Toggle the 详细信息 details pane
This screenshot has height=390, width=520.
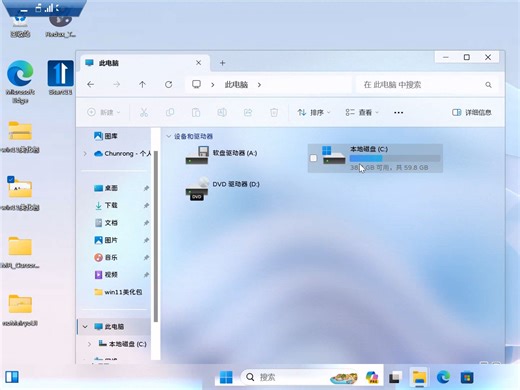472,112
